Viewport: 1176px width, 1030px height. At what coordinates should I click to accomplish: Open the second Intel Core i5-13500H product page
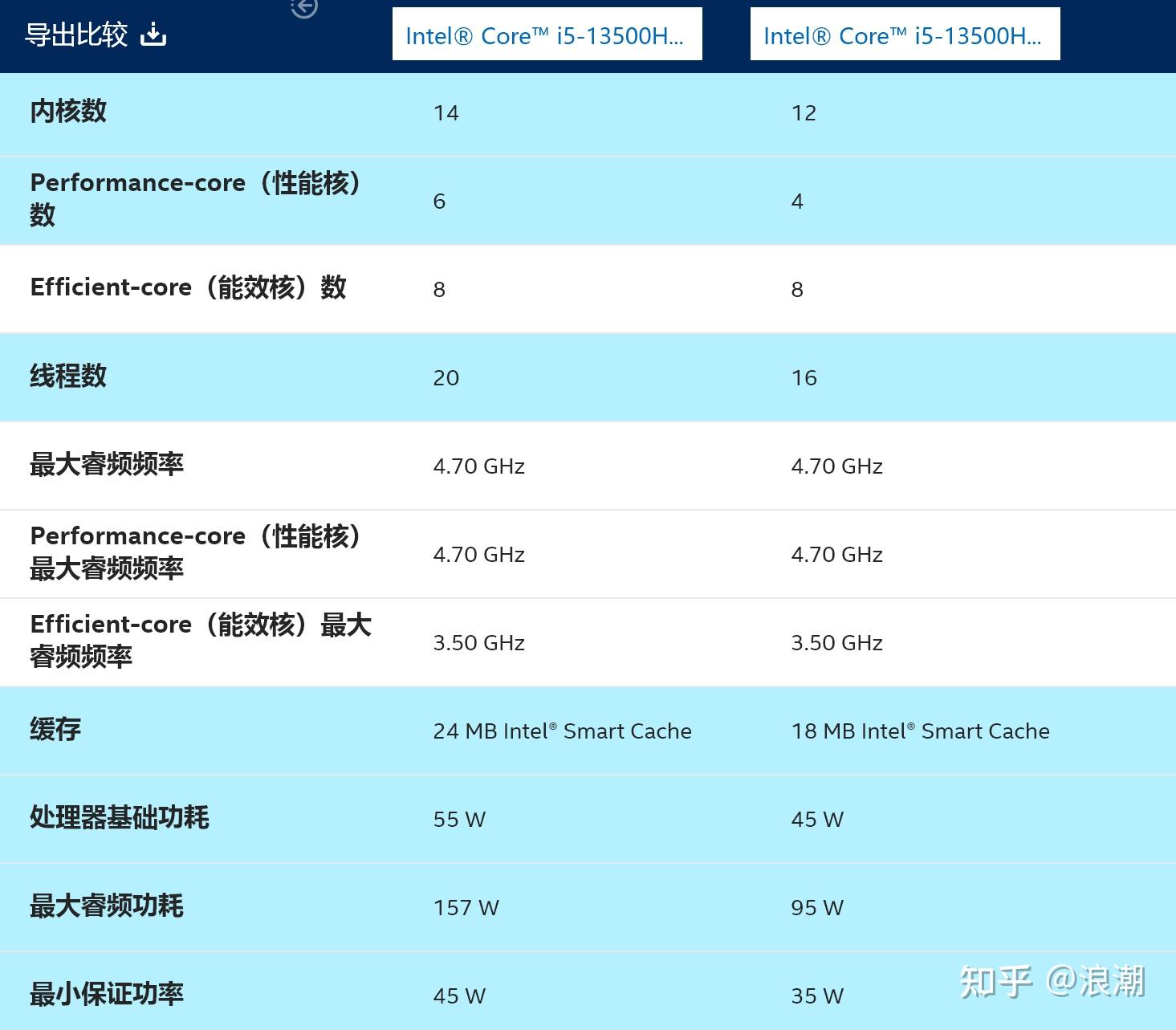pos(905,34)
